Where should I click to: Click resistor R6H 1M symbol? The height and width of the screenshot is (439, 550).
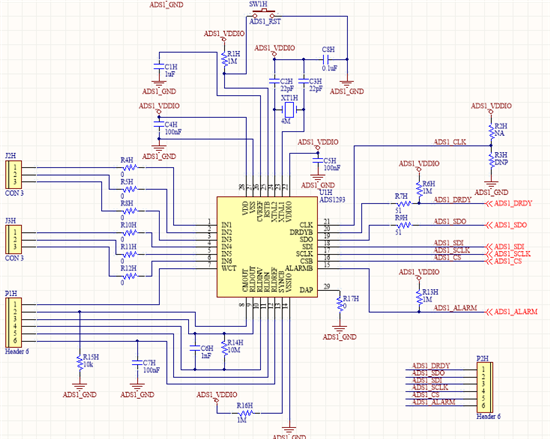pyautogui.click(x=419, y=189)
